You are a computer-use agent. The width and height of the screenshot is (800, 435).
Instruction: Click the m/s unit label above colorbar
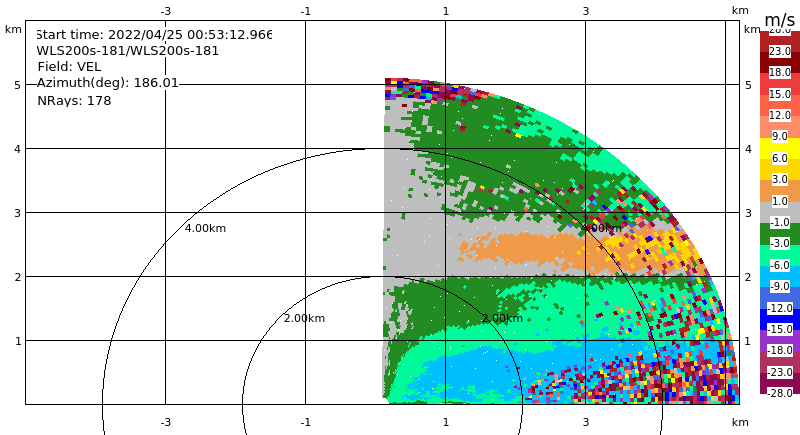point(780,20)
